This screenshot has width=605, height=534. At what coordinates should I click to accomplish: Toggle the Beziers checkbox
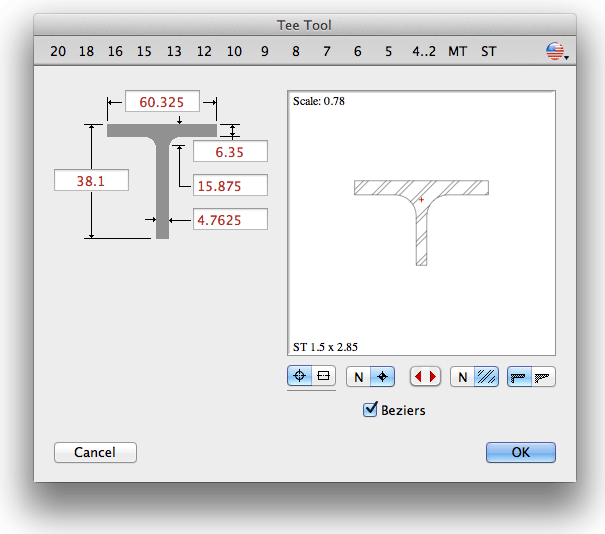[370, 409]
